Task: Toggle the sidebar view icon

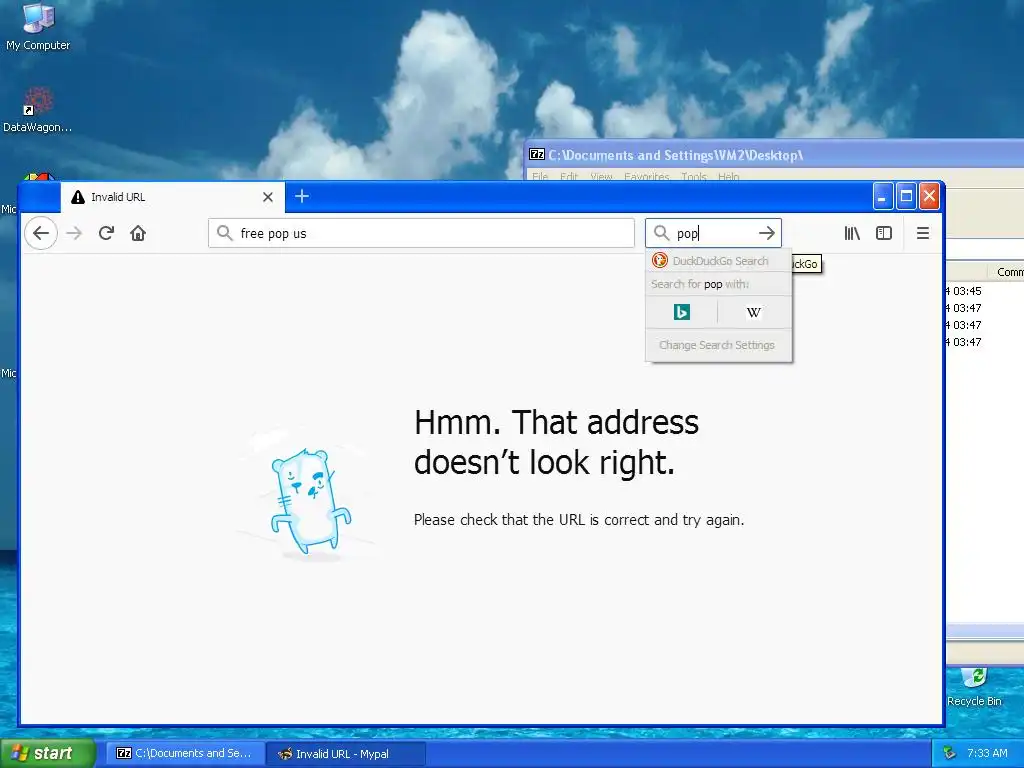Action: click(x=884, y=233)
